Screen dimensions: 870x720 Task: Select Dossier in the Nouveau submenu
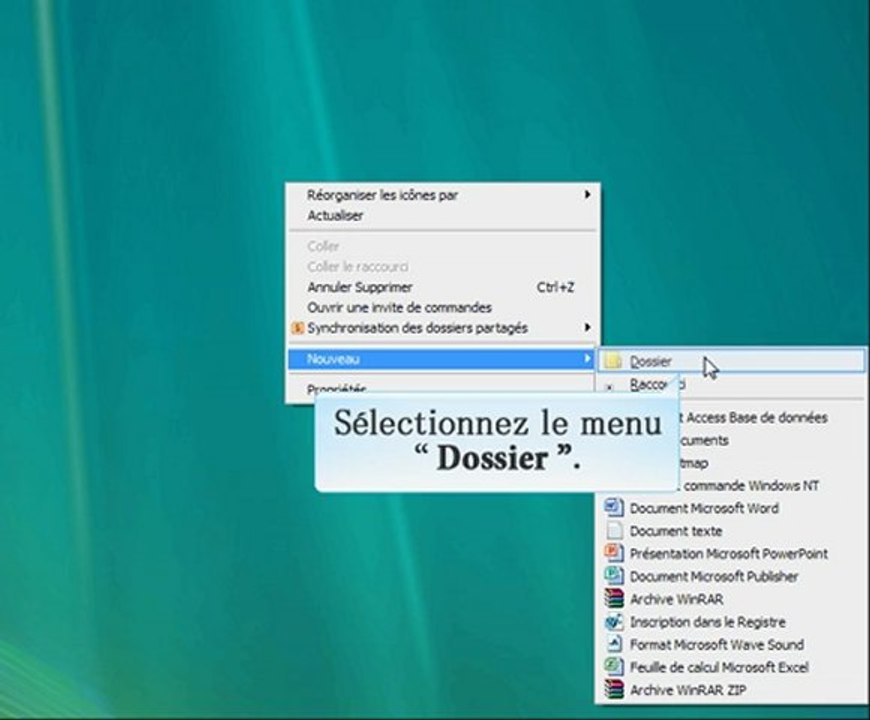(x=731, y=362)
